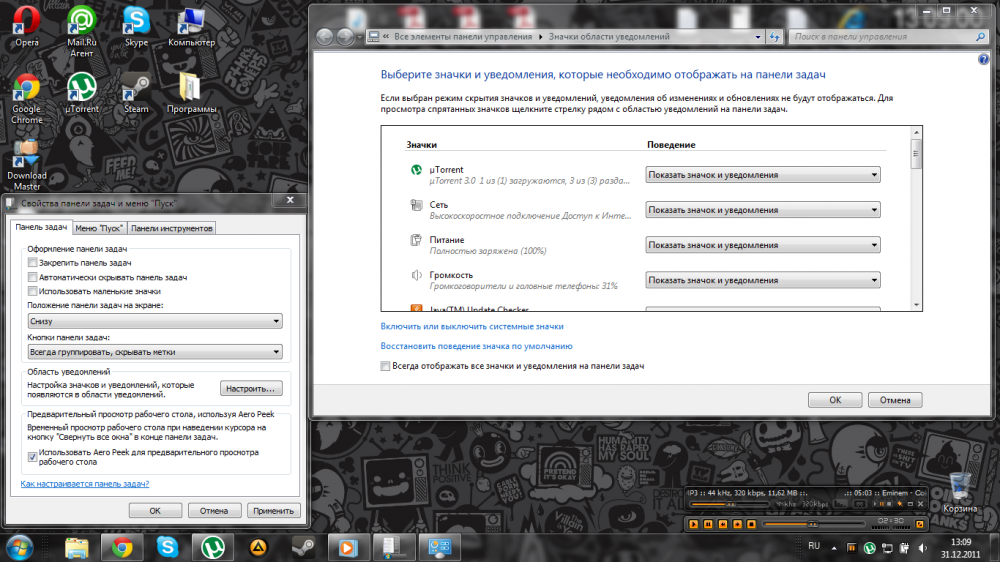Check Всегда отображать все значки checkbox

click(x=385, y=366)
